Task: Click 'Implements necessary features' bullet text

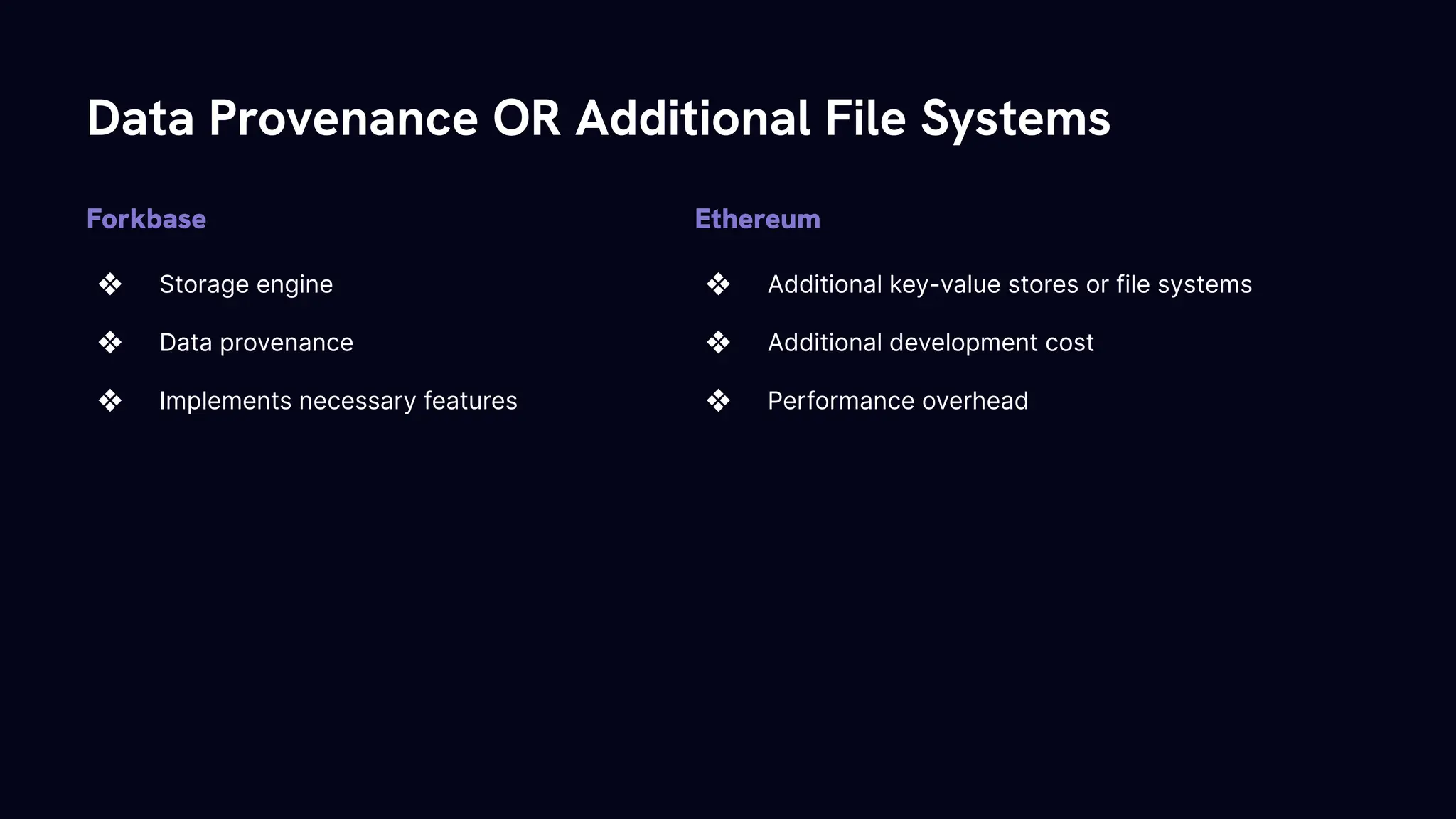Action: click(x=338, y=401)
